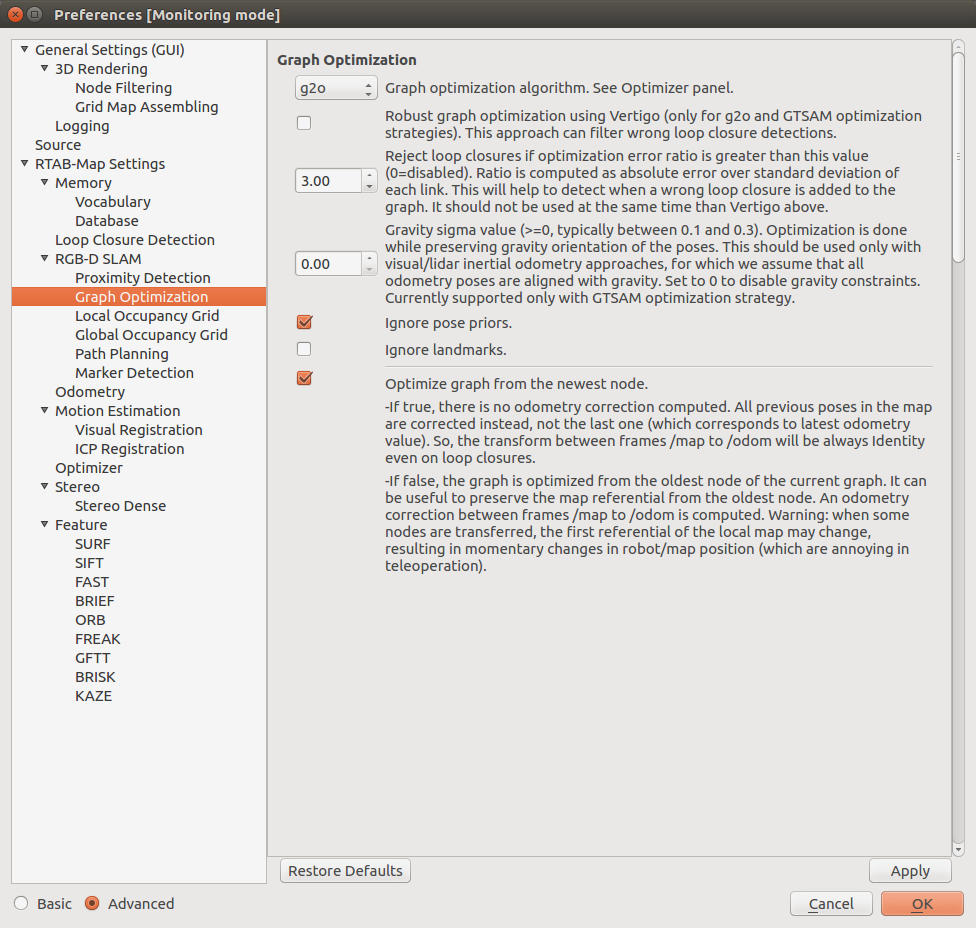This screenshot has height=928, width=976.
Task: Click the Cancel button
Action: 831,904
